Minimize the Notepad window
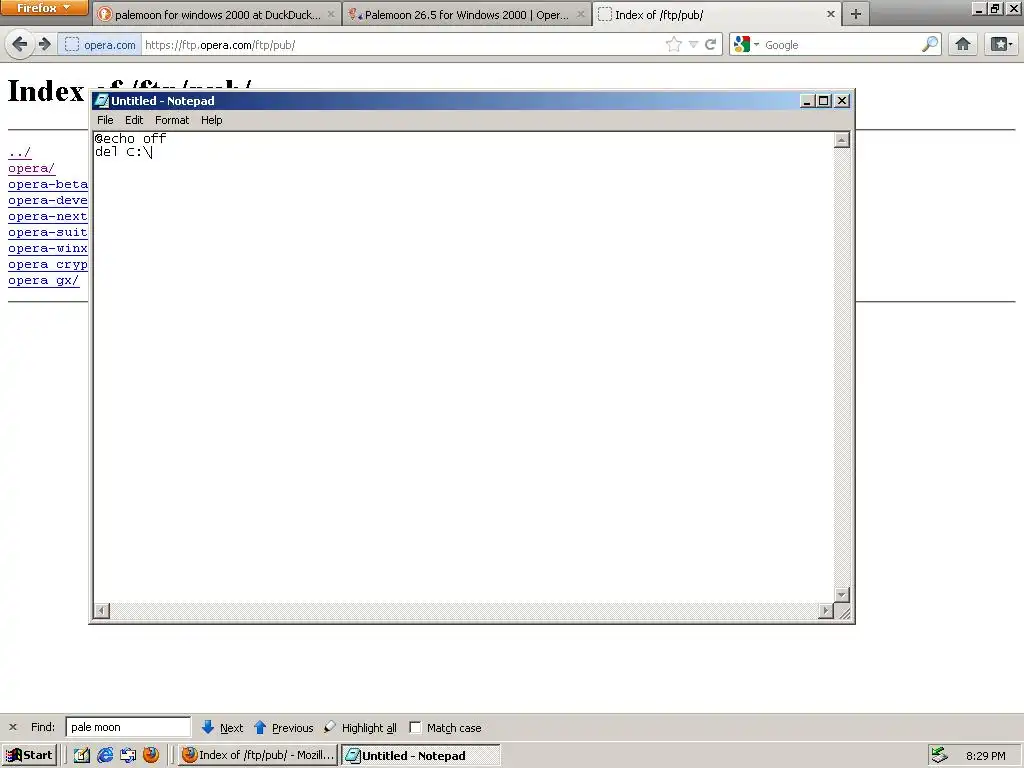The width and height of the screenshot is (1024, 768). click(807, 101)
